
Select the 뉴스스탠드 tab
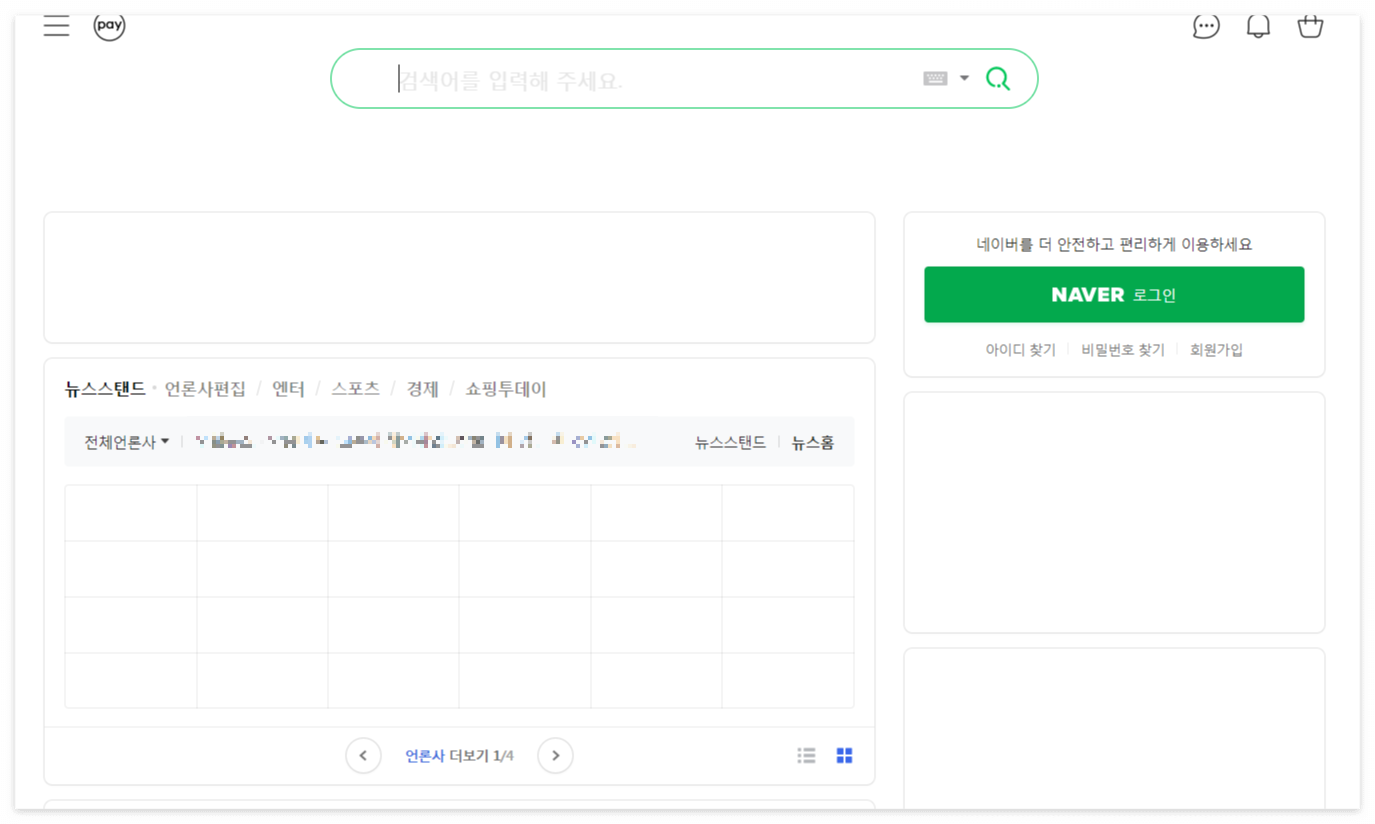pos(105,389)
